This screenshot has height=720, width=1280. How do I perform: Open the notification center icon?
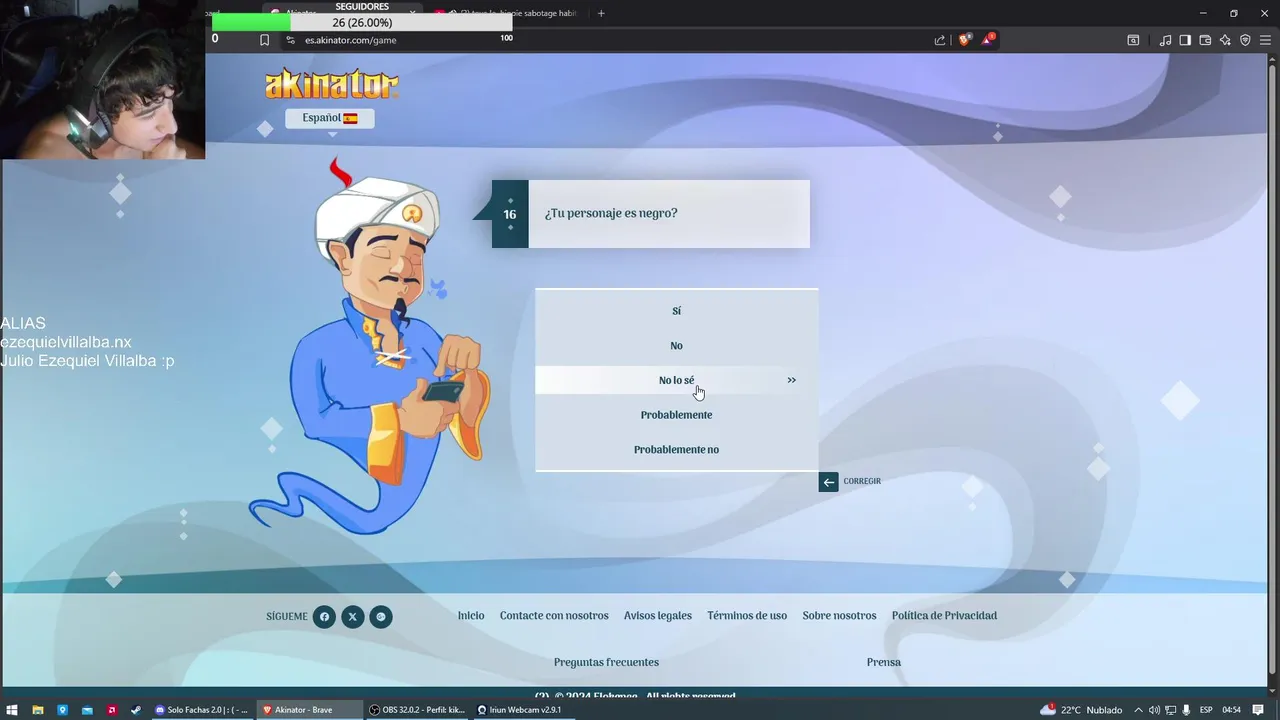point(1258,710)
